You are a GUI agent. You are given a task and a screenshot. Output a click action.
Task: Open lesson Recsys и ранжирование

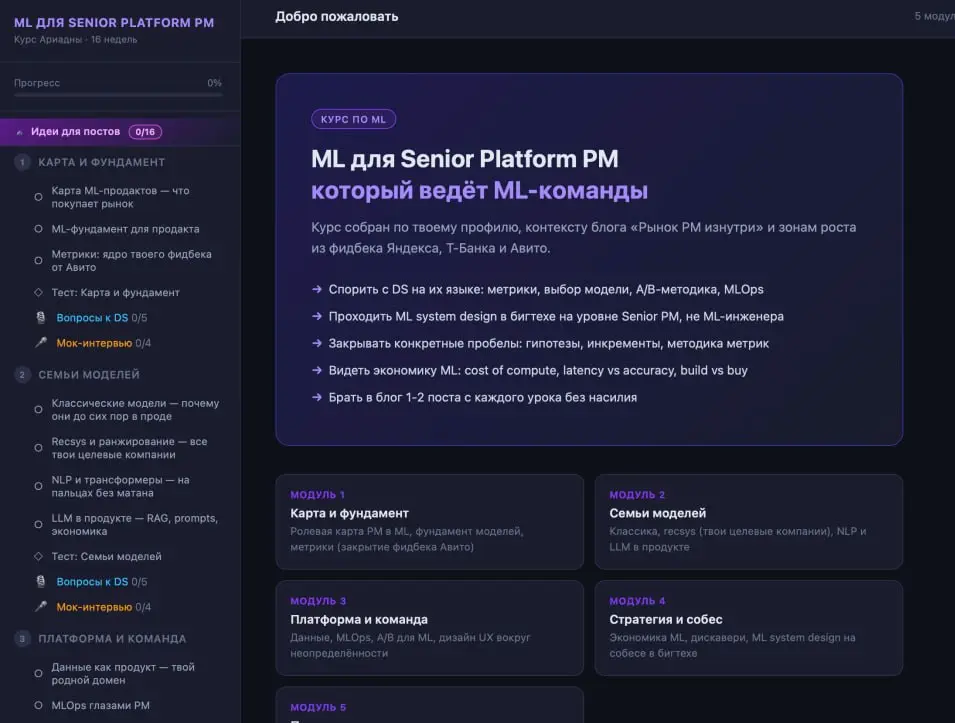[129, 448]
